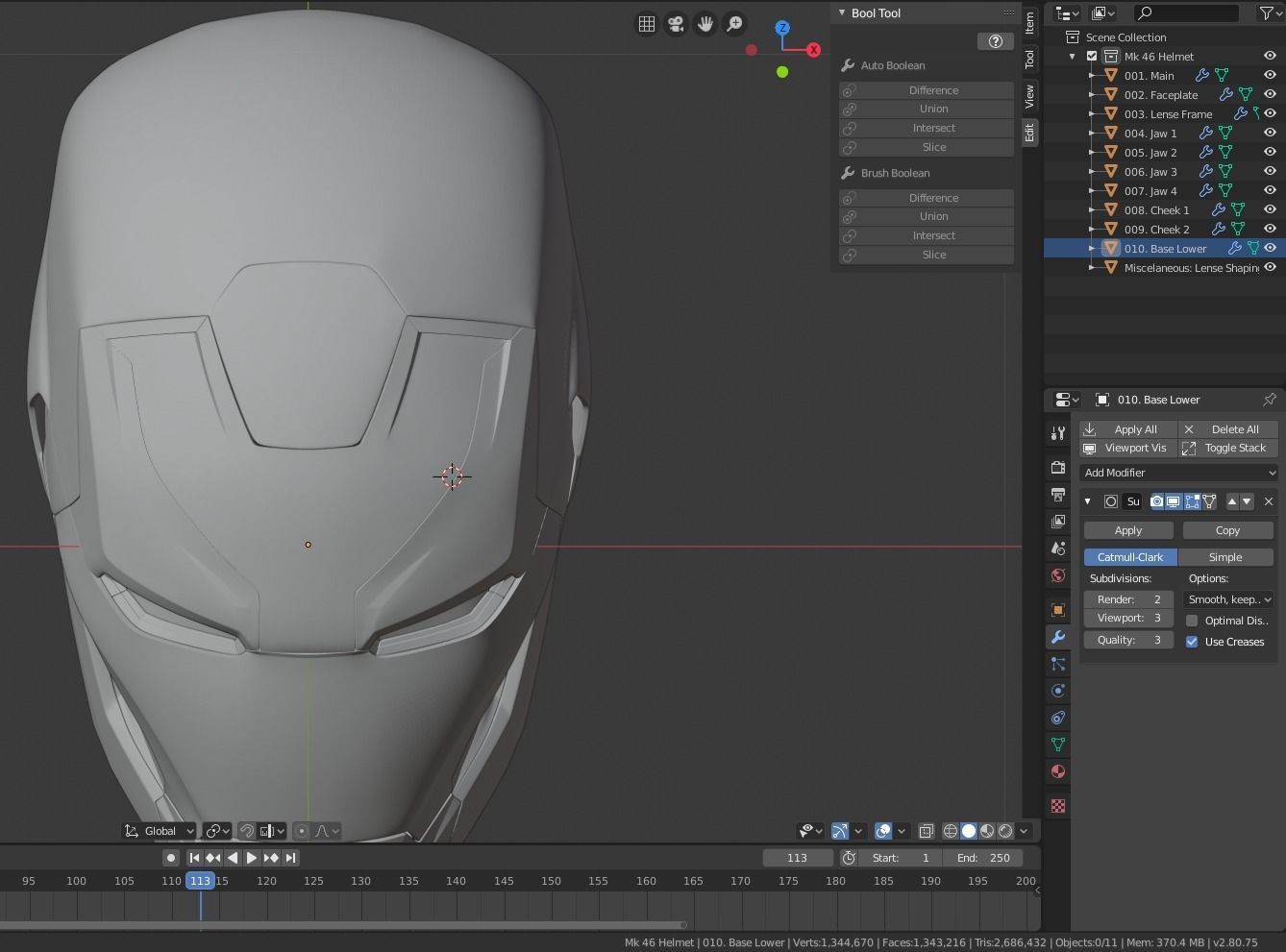Toggle X-ray display in viewport header
1286x952 pixels.
click(926, 831)
